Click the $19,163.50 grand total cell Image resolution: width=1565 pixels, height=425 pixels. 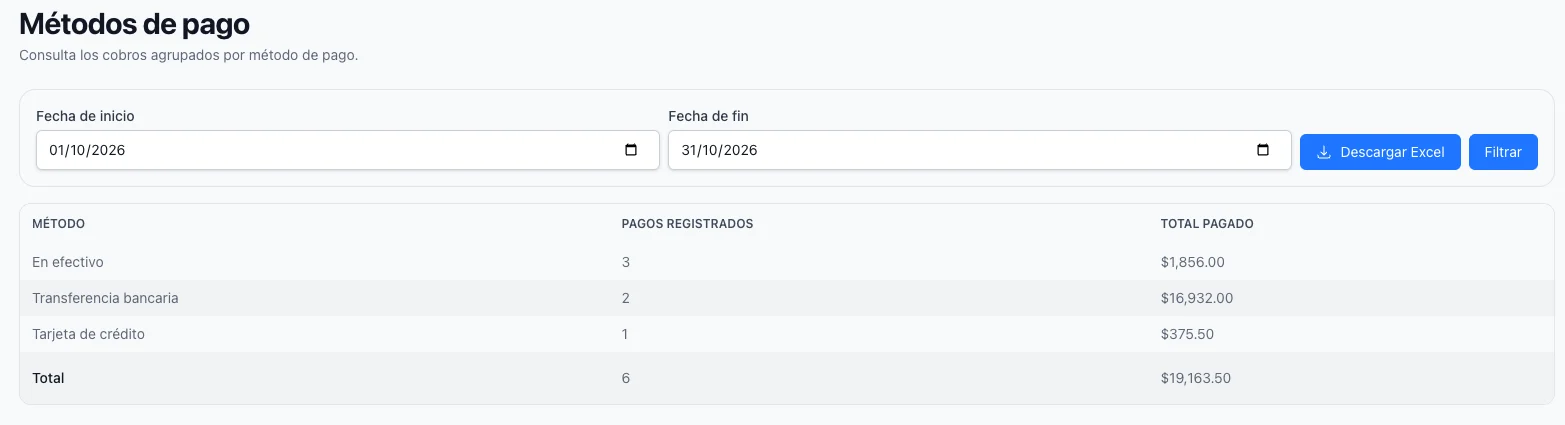[x=1195, y=378]
